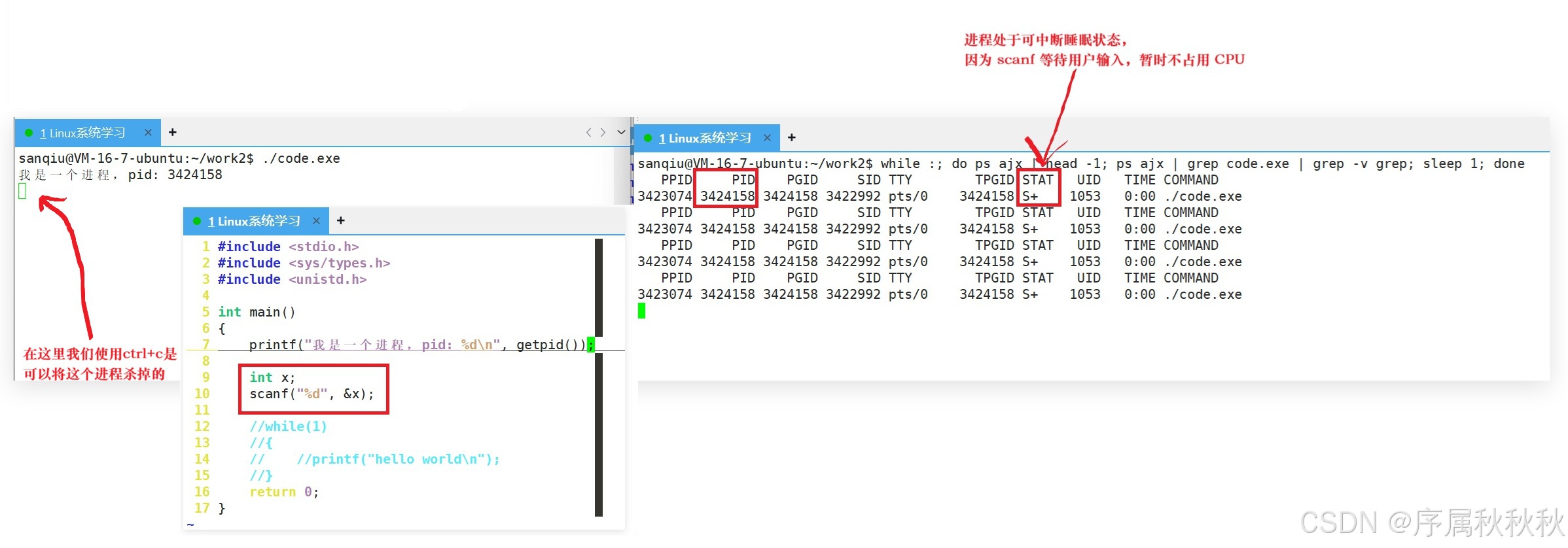Click "int x;" on line 9
The image size is (1568, 548).
[272, 377]
